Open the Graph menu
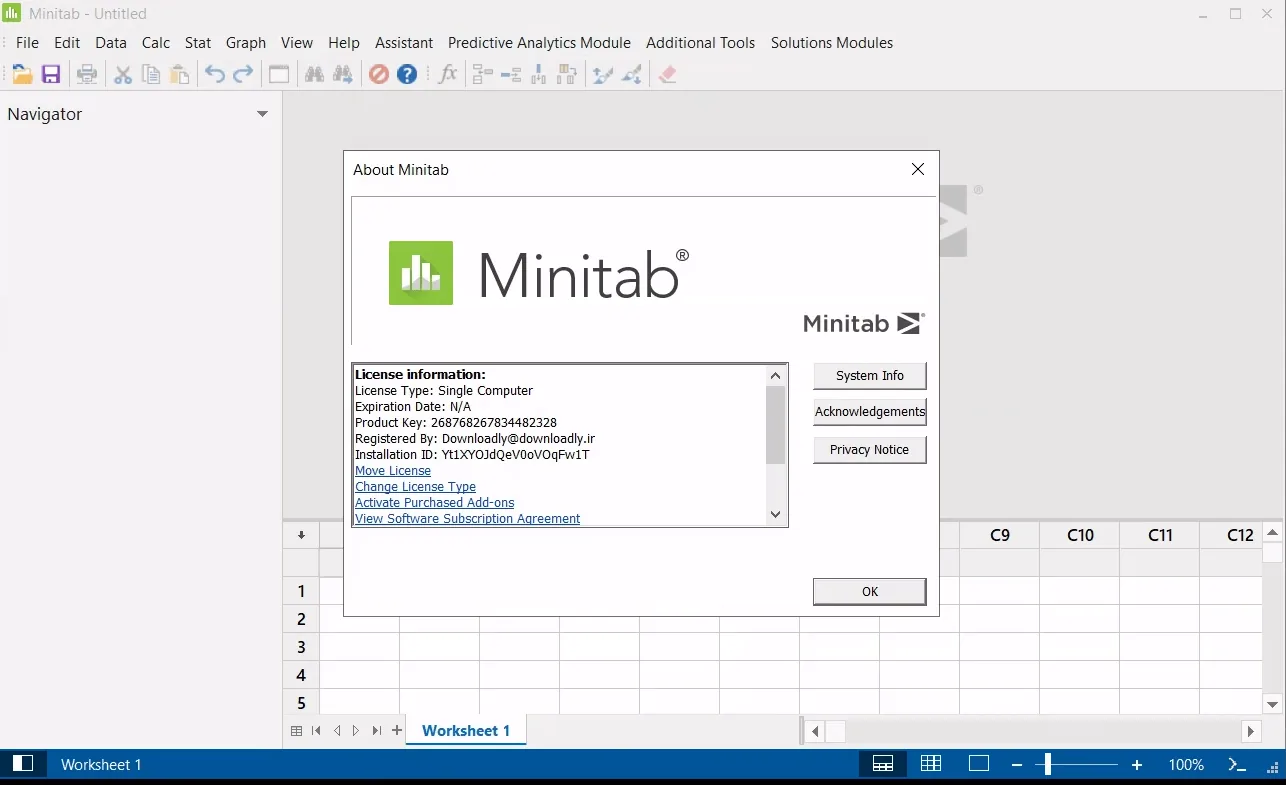 point(246,43)
